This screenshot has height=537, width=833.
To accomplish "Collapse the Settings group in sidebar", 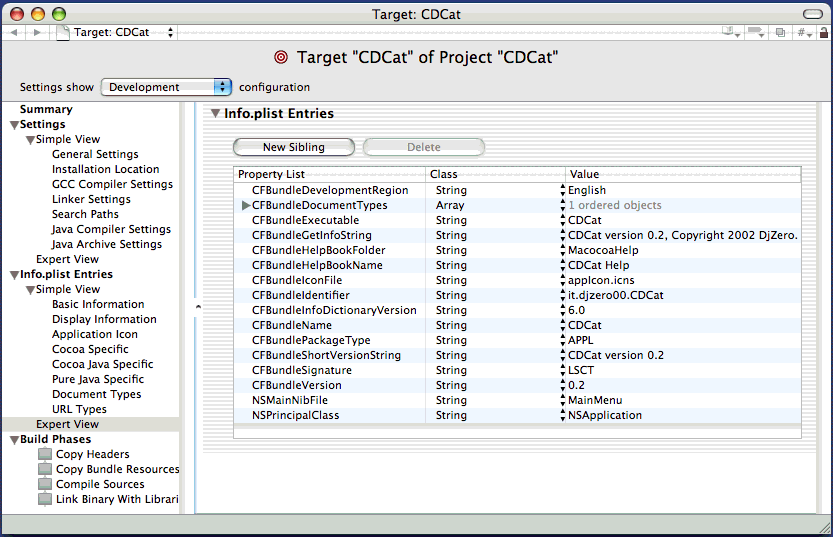I will coord(13,125).
